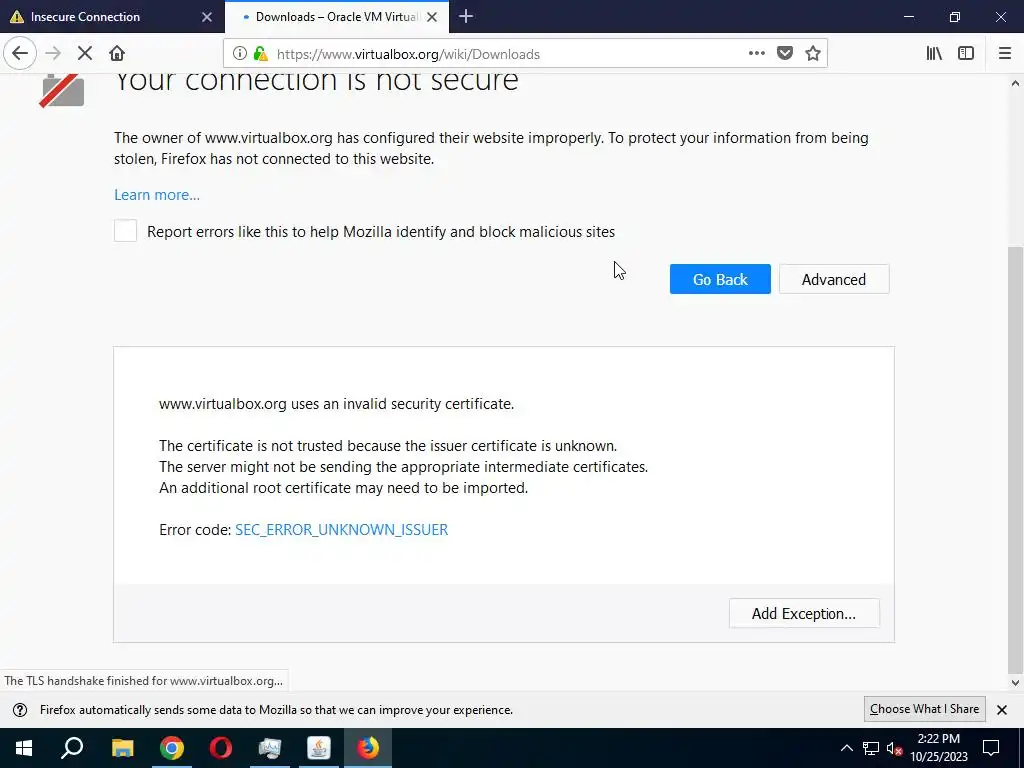Open a new tab
The image size is (1024, 768).
466,16
